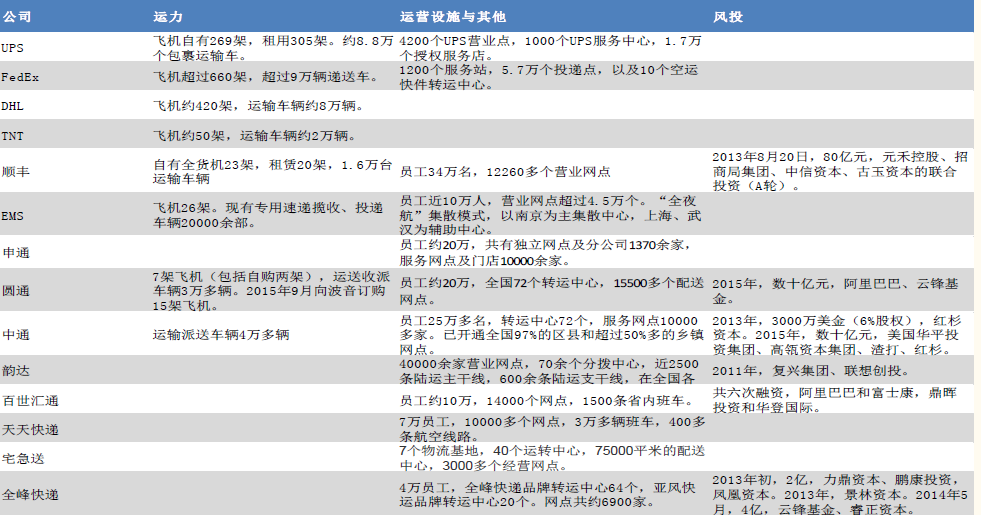
Task: Select EMS fleet cell '飞机26架'
Action: tap(268, 215)
